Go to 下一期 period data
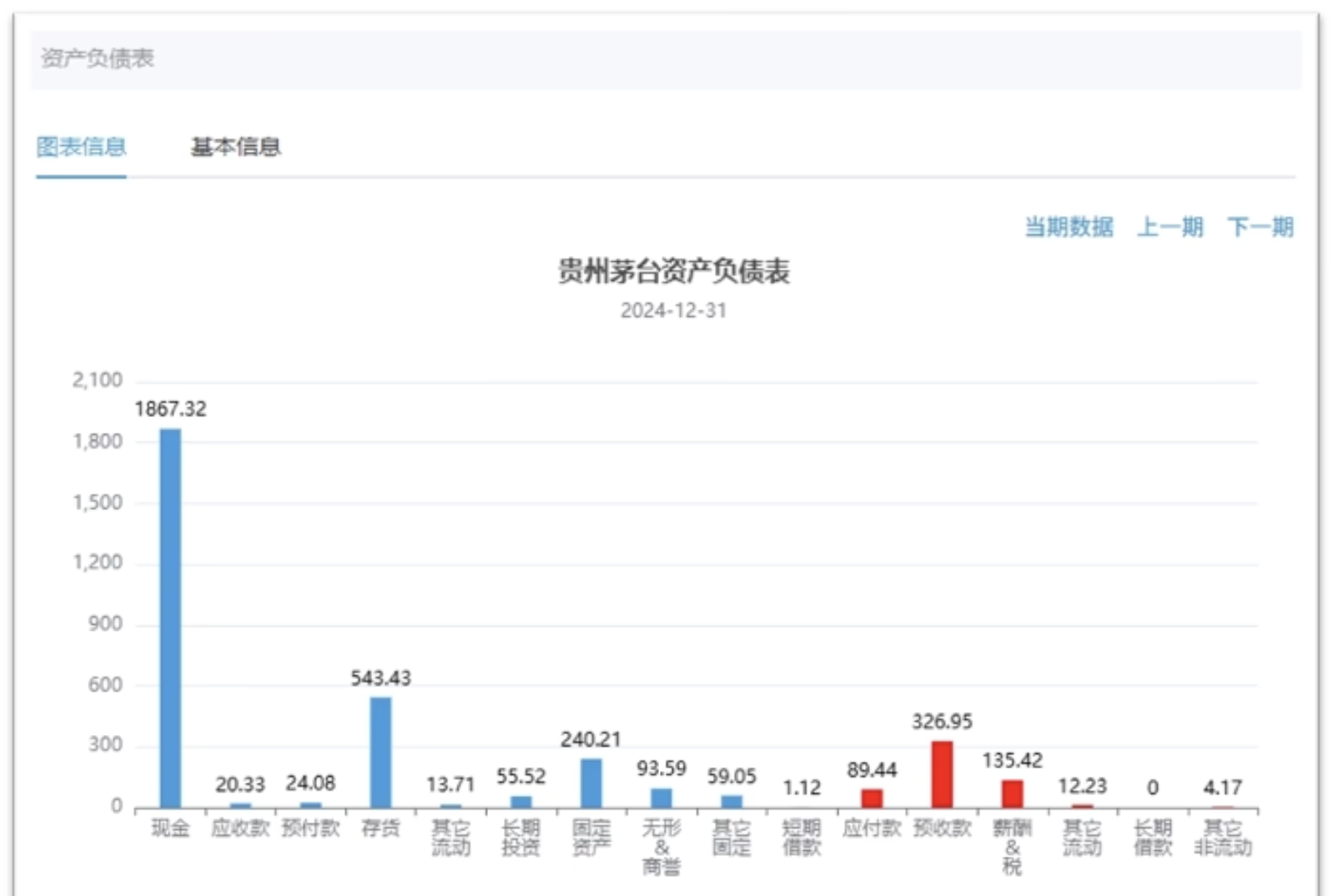The height and width of the screenshot is (896, 1338). [1260, 227]
